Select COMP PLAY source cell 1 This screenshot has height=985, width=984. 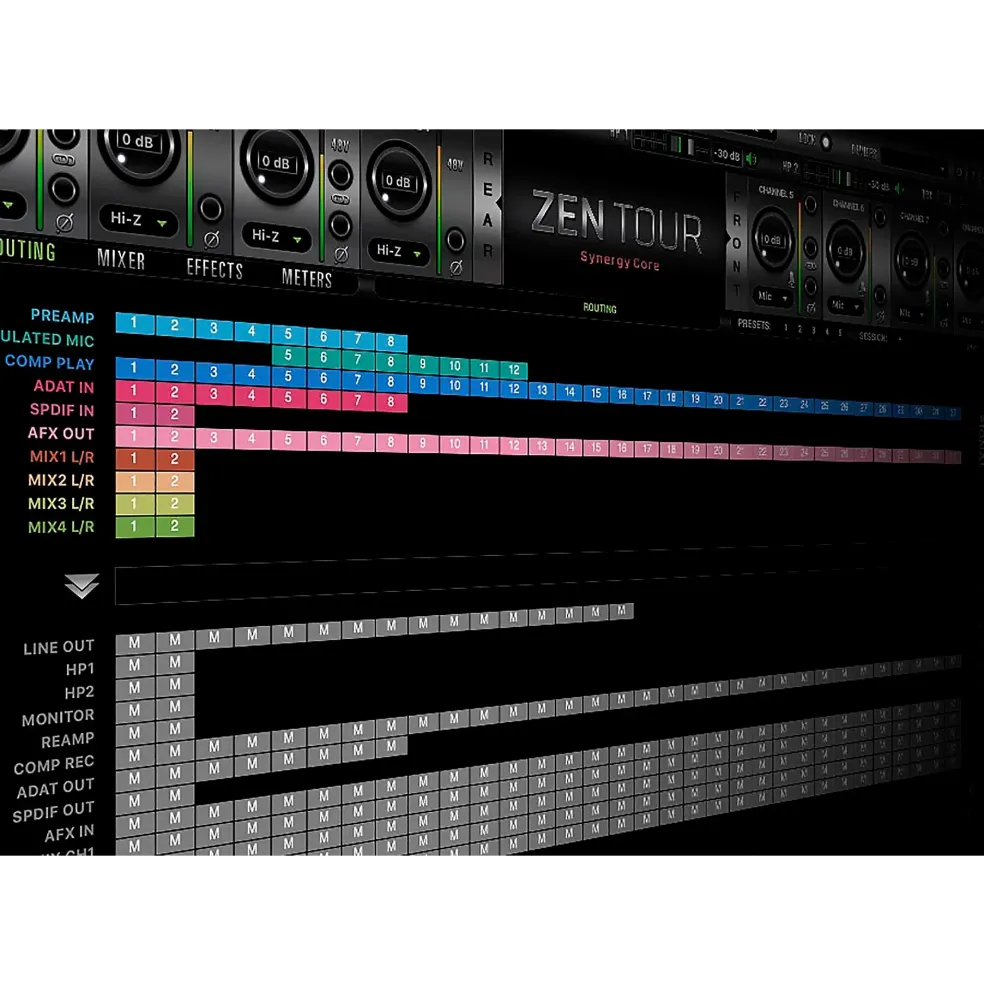[134, 368]
